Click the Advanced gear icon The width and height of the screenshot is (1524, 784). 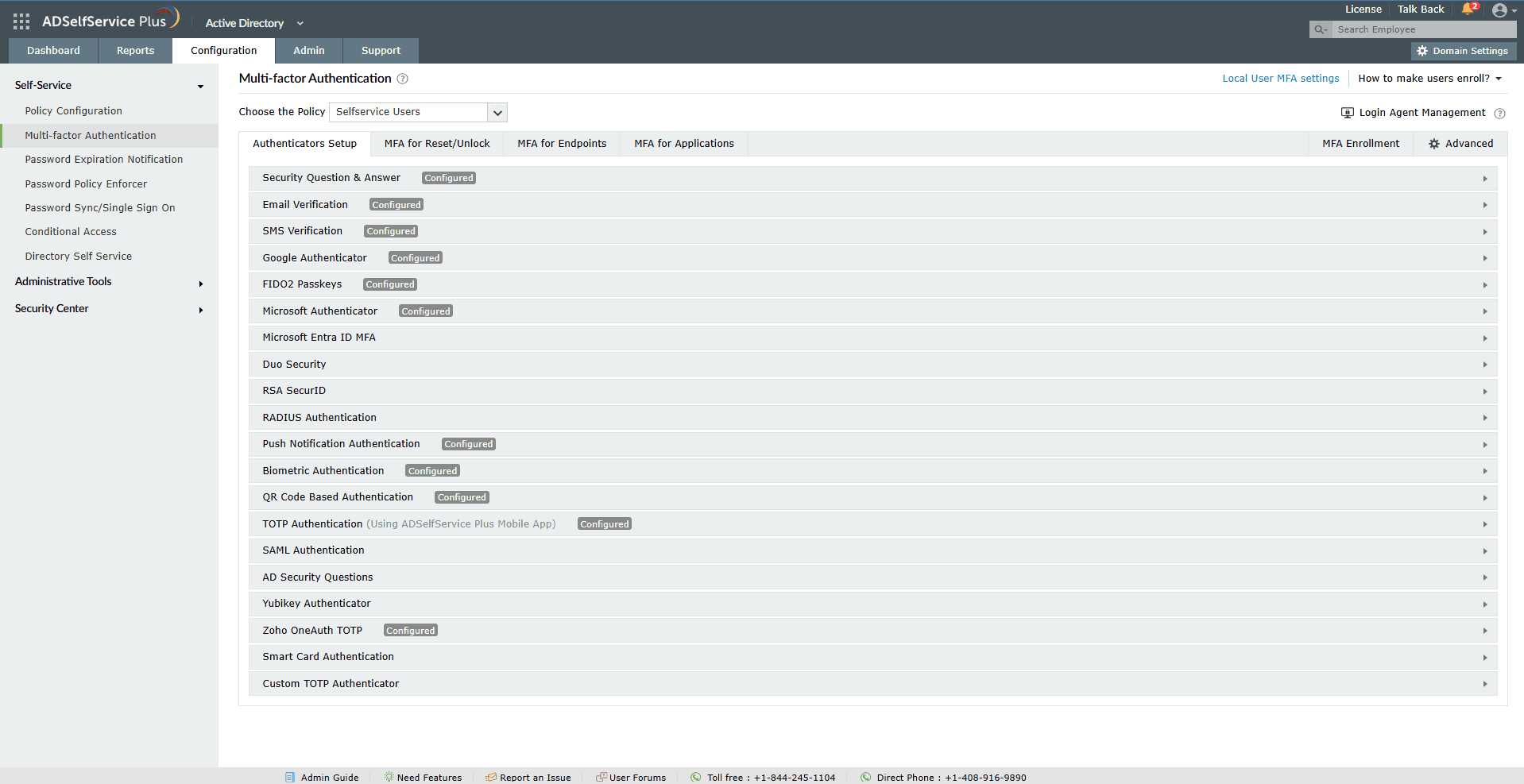pos(1434,144)
